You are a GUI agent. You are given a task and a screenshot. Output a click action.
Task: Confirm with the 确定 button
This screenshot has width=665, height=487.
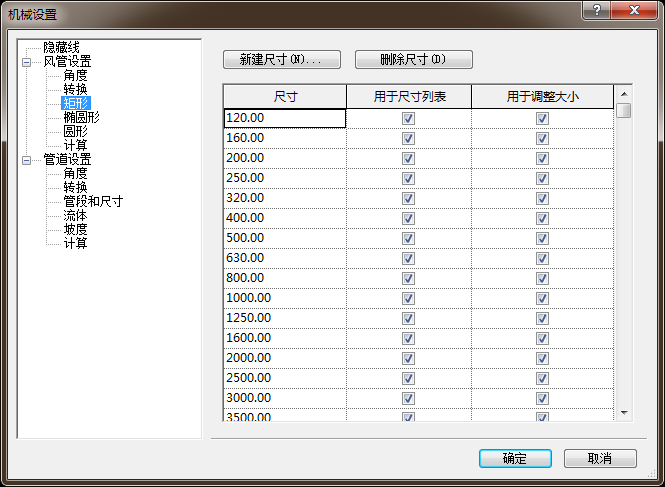[515, 459]
